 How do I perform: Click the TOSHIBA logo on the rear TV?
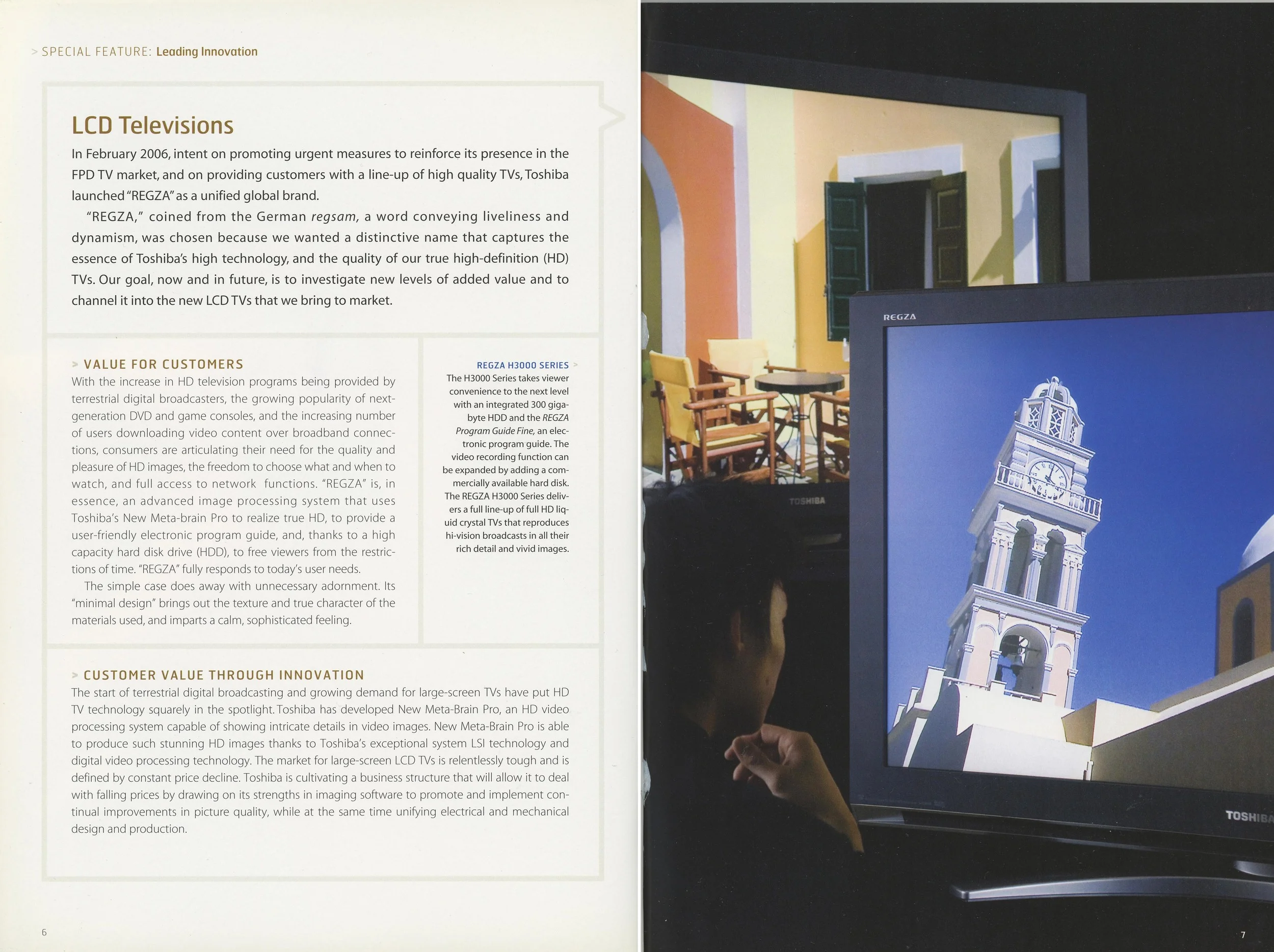point(807,501)
